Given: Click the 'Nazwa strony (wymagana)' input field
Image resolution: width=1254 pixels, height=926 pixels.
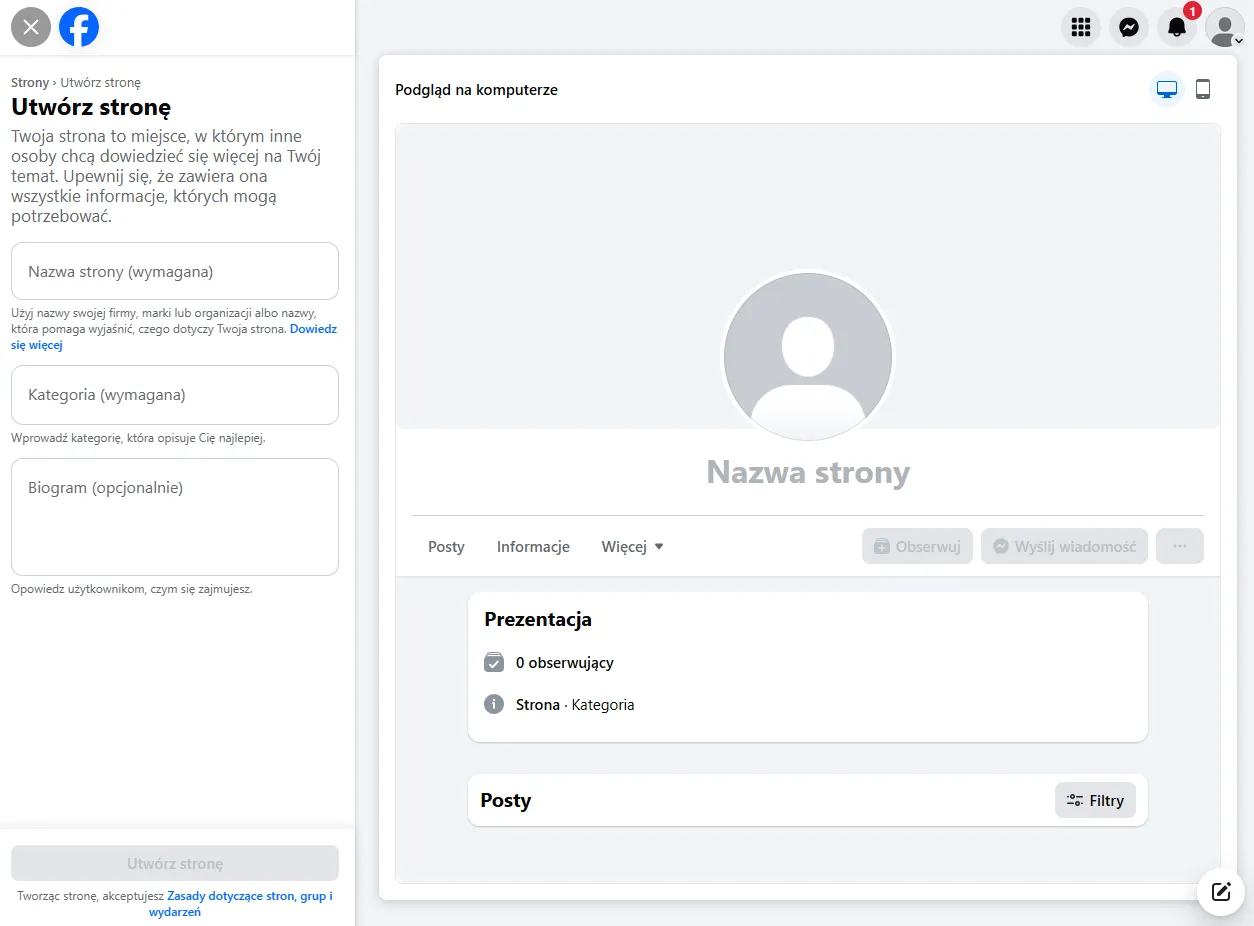Looking at the screenshot, I should pos(175,270).
